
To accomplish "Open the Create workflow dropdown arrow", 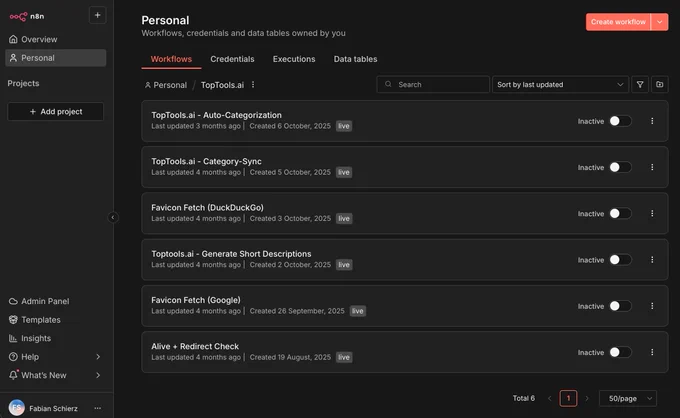I will 660,22.
